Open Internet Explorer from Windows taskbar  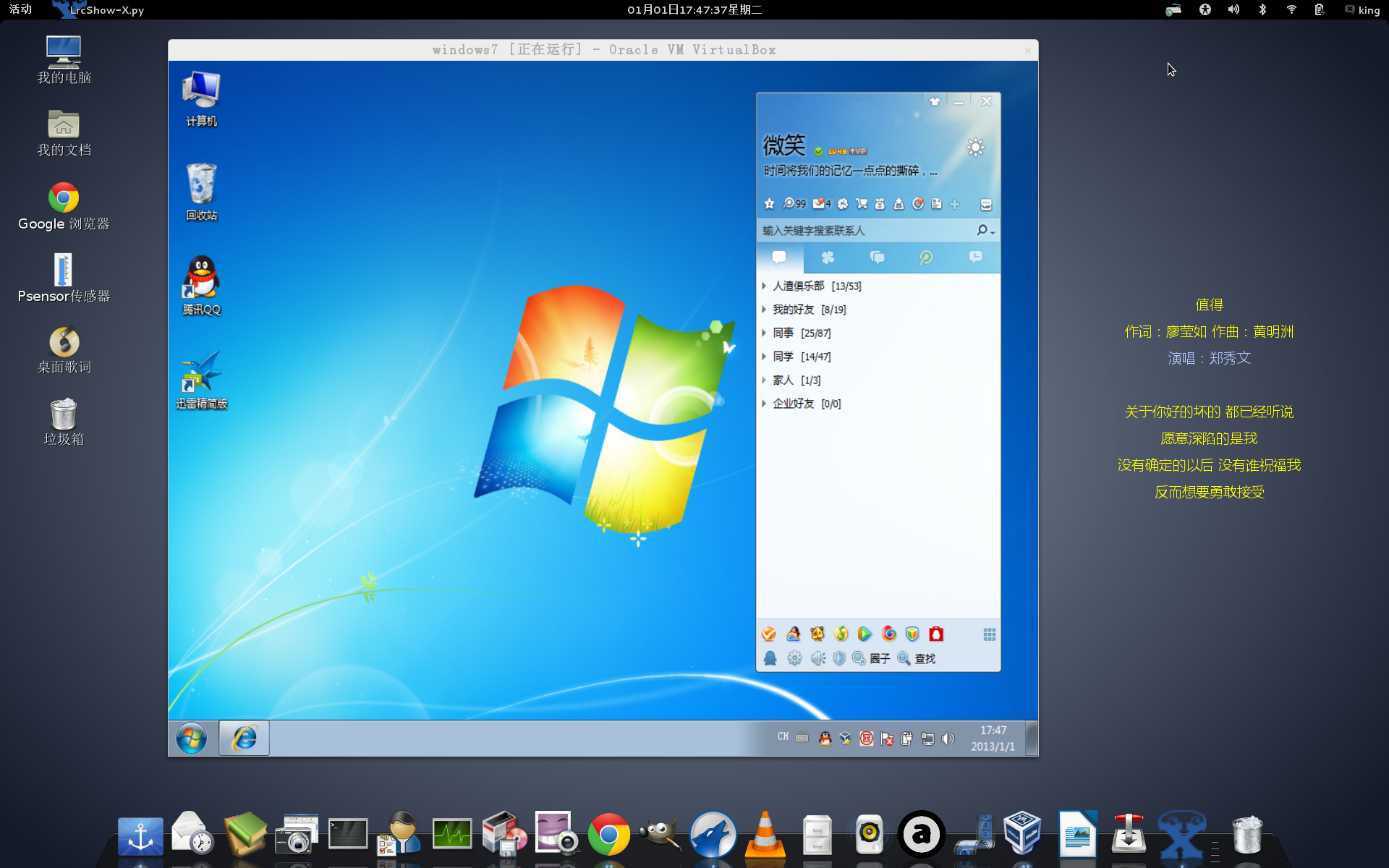coord(245,739)
